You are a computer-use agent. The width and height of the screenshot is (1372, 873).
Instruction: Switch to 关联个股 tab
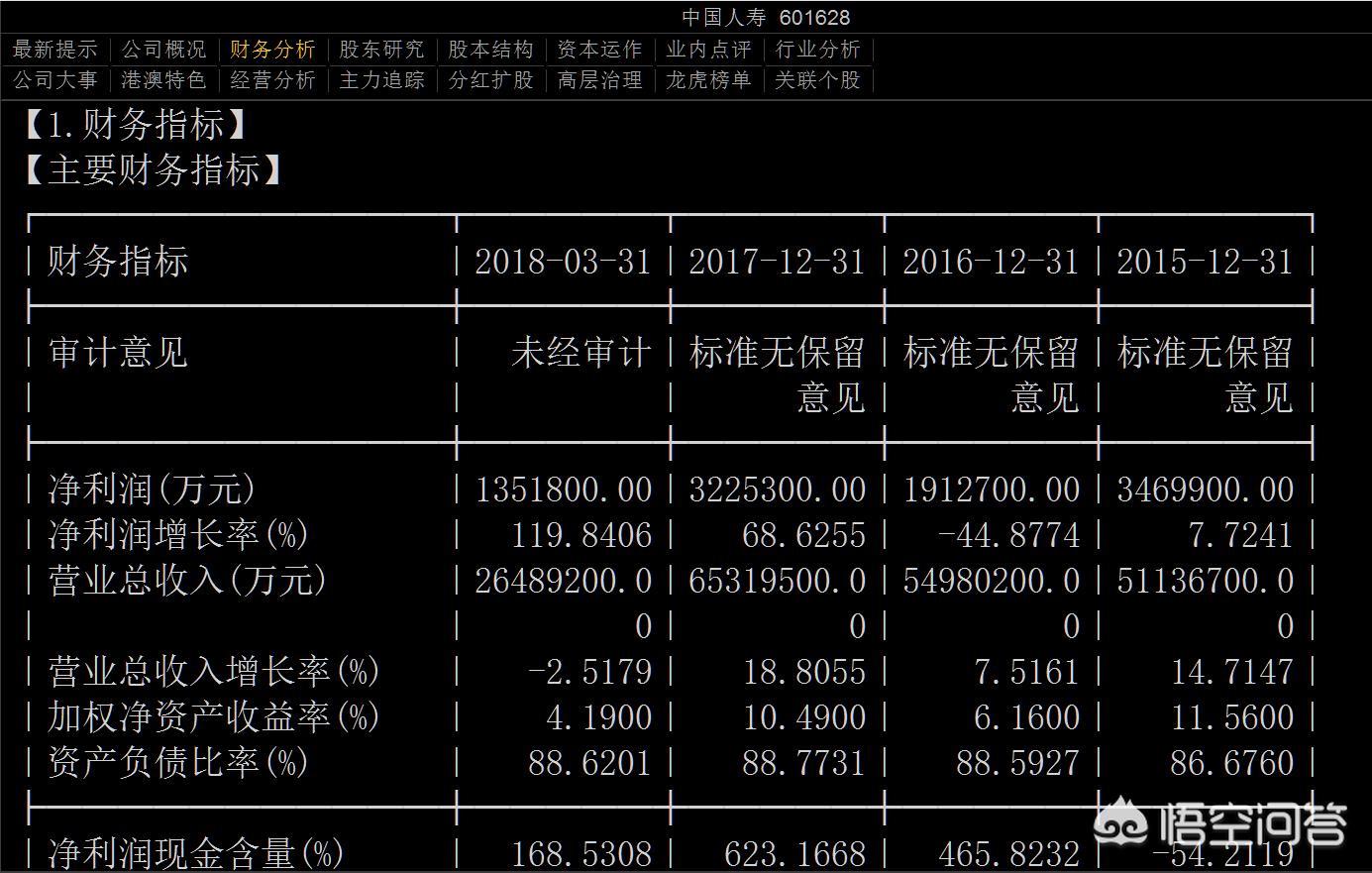pos(817,80)
